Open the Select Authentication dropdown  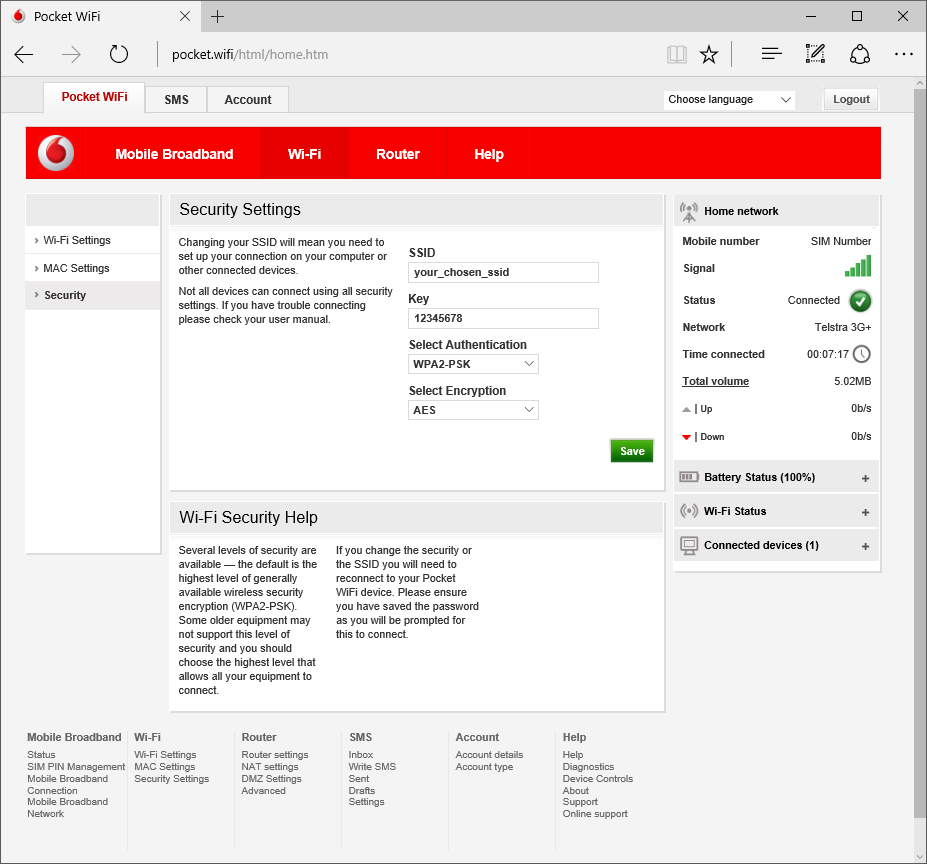pos(473,364)
